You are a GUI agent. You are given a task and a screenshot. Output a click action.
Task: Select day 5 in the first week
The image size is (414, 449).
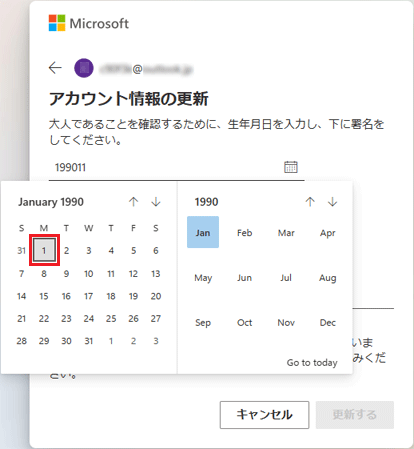click(x=133, y=250)
